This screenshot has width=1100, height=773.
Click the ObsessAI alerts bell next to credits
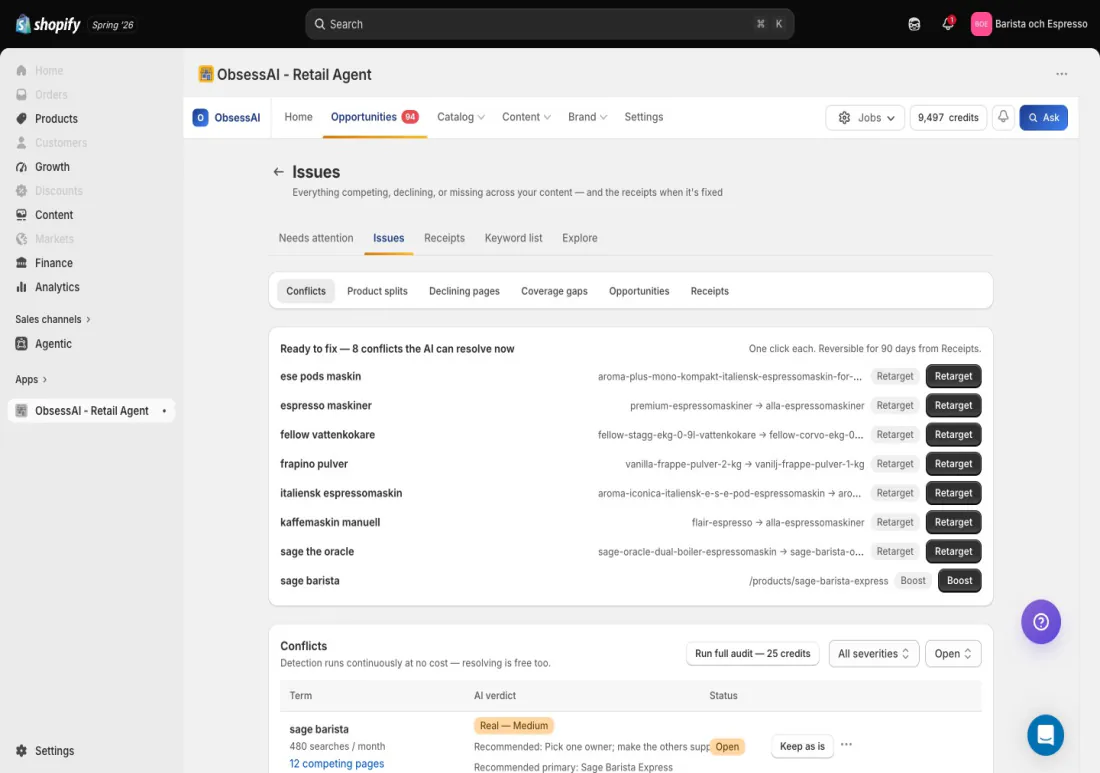[x=1003, y=117]
